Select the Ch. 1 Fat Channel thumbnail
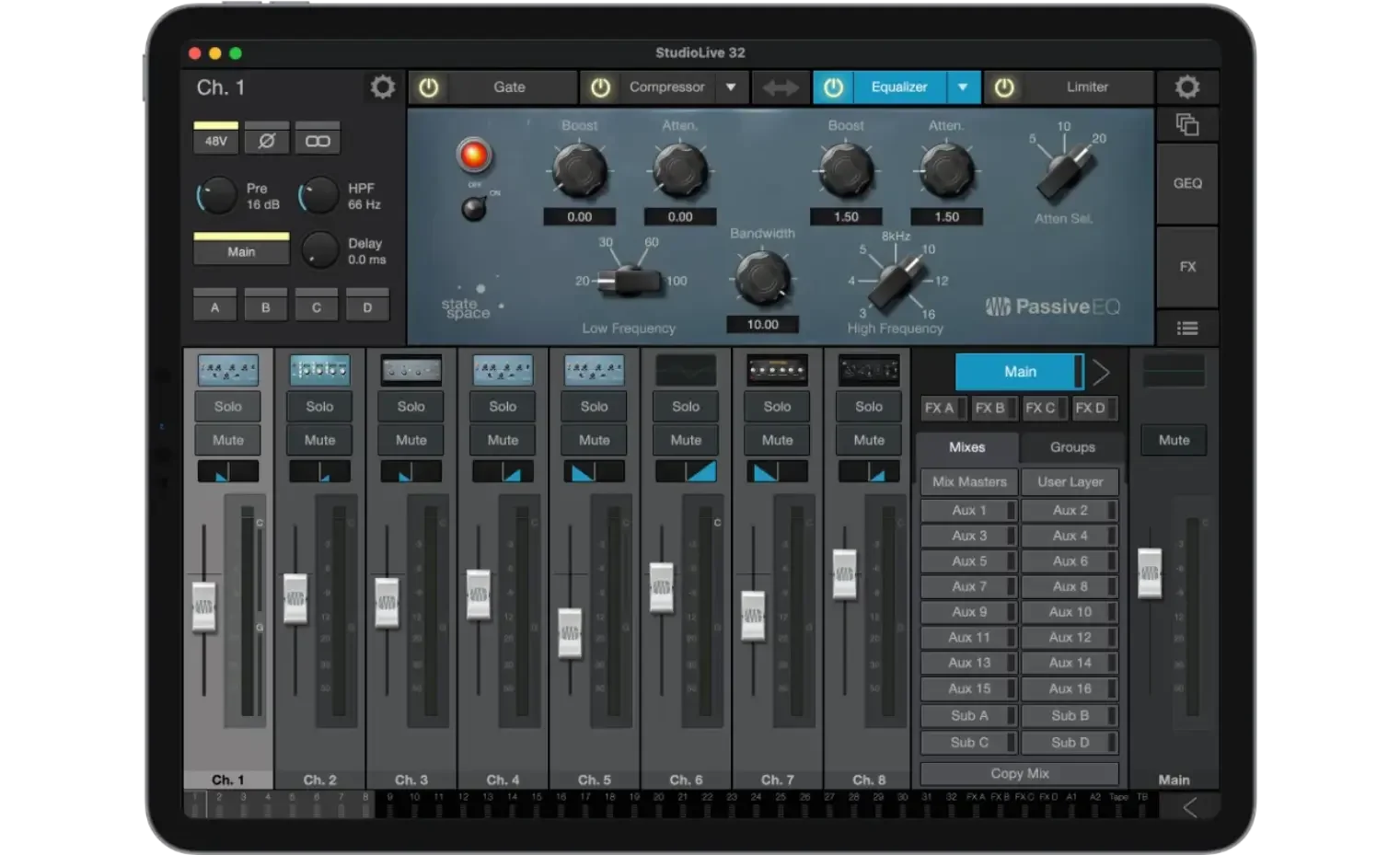This screenshot has width=1400, height=855. click(228, 371)
